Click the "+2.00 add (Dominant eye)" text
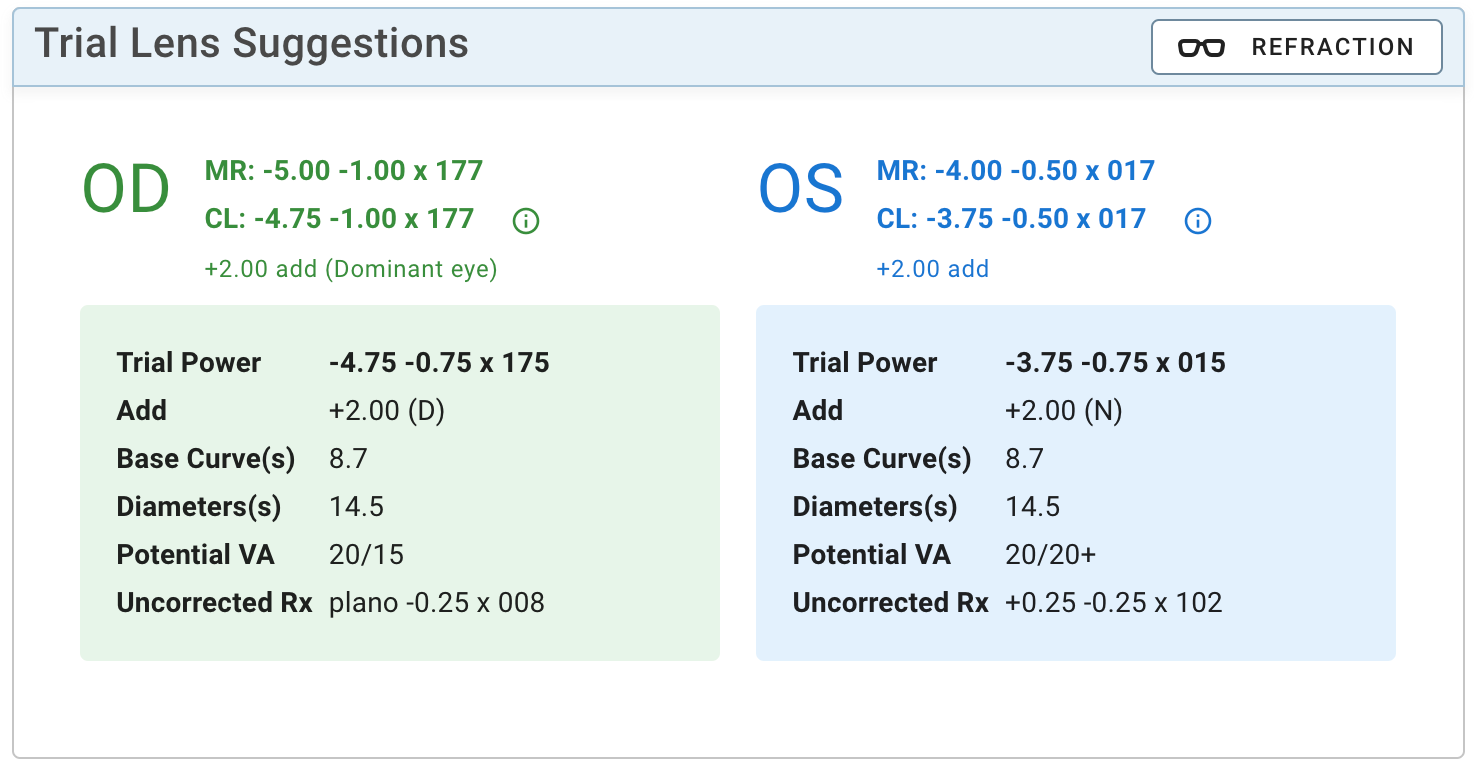Viewport: 1474px width, 776px height. [351, 269]
